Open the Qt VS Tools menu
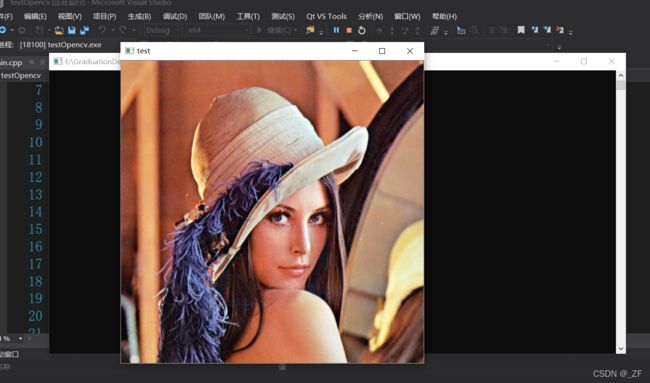This screenshot has width=650, height=383. (x=326, y=17)
